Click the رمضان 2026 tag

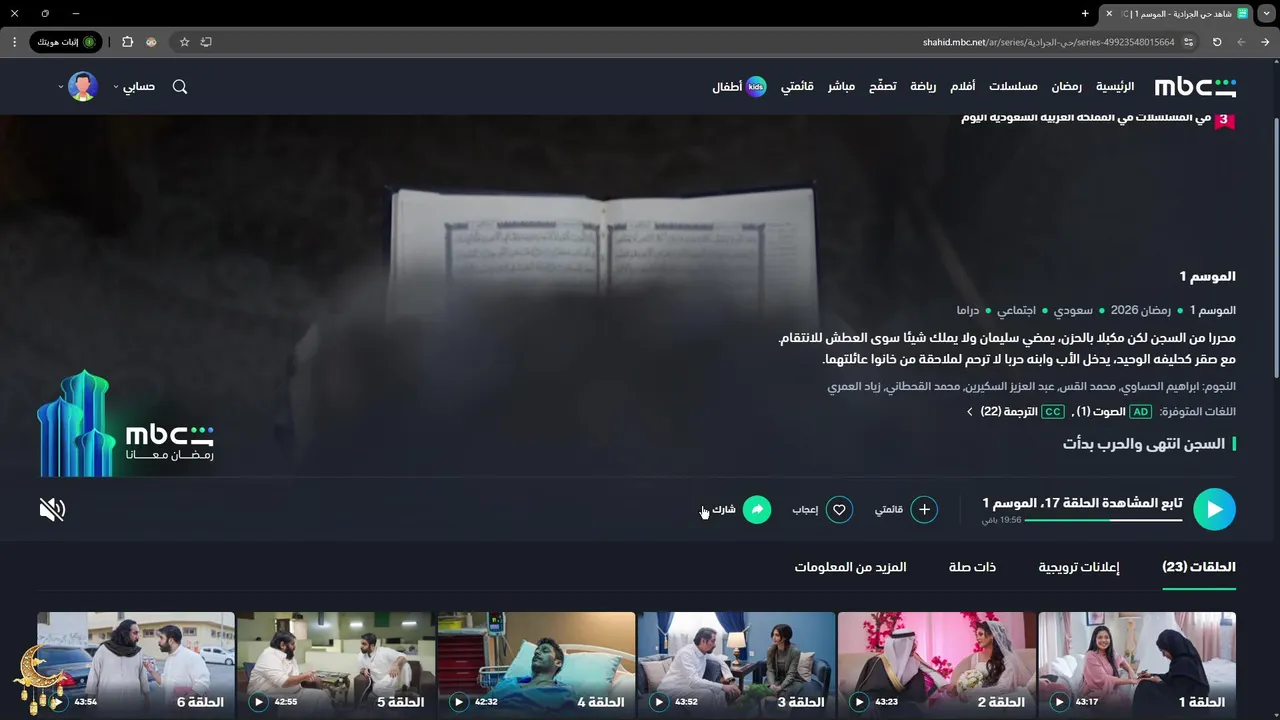1139,310
